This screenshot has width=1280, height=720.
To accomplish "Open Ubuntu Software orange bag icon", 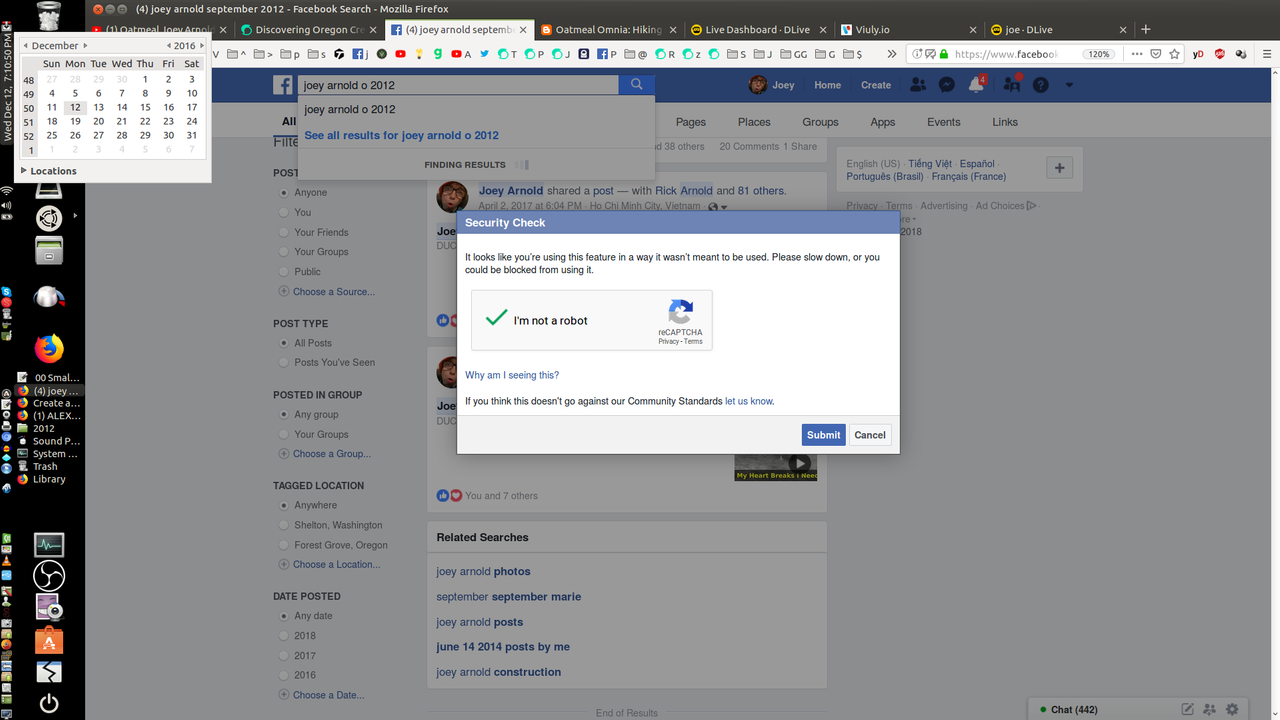I will tap(49, 639).
